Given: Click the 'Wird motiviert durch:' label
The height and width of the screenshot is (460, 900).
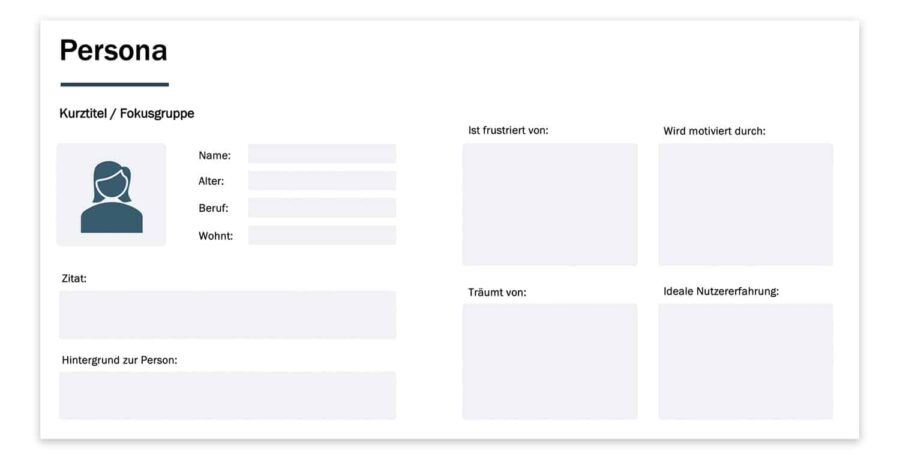Looking at the screenshot, I should 714,131.
